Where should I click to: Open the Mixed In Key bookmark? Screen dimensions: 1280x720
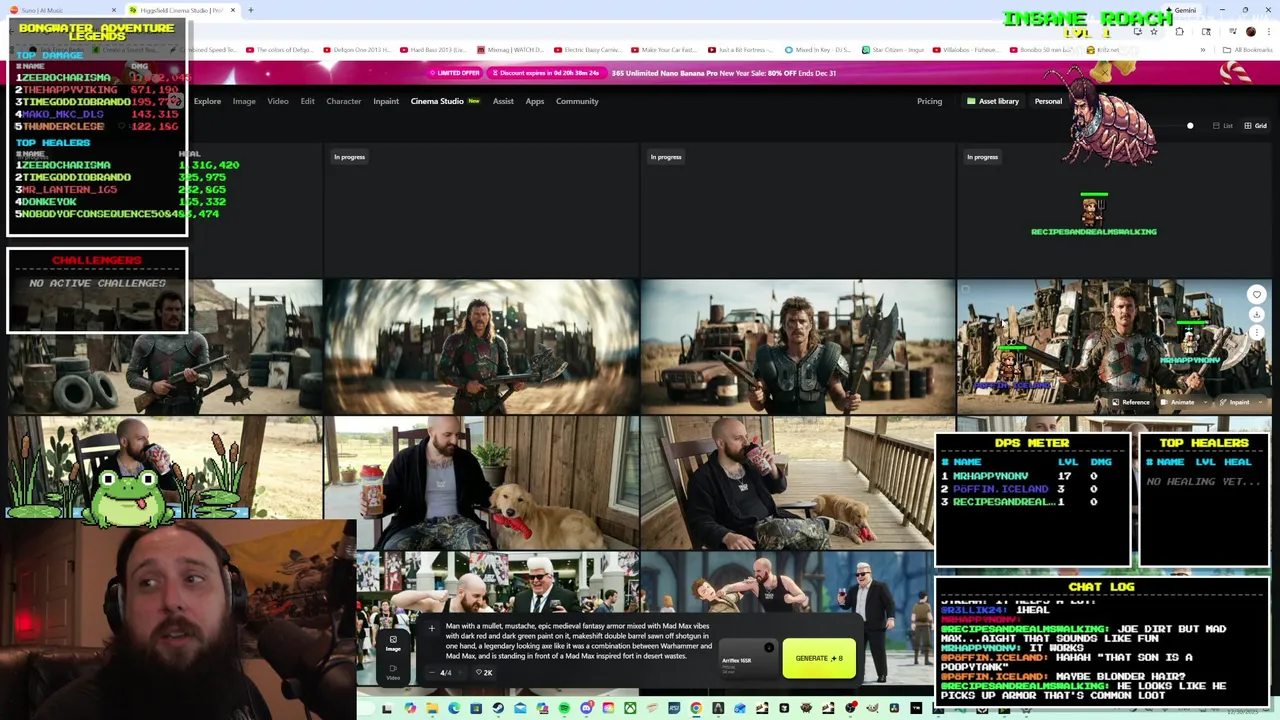pyautogui.click(x=818, y=50)
